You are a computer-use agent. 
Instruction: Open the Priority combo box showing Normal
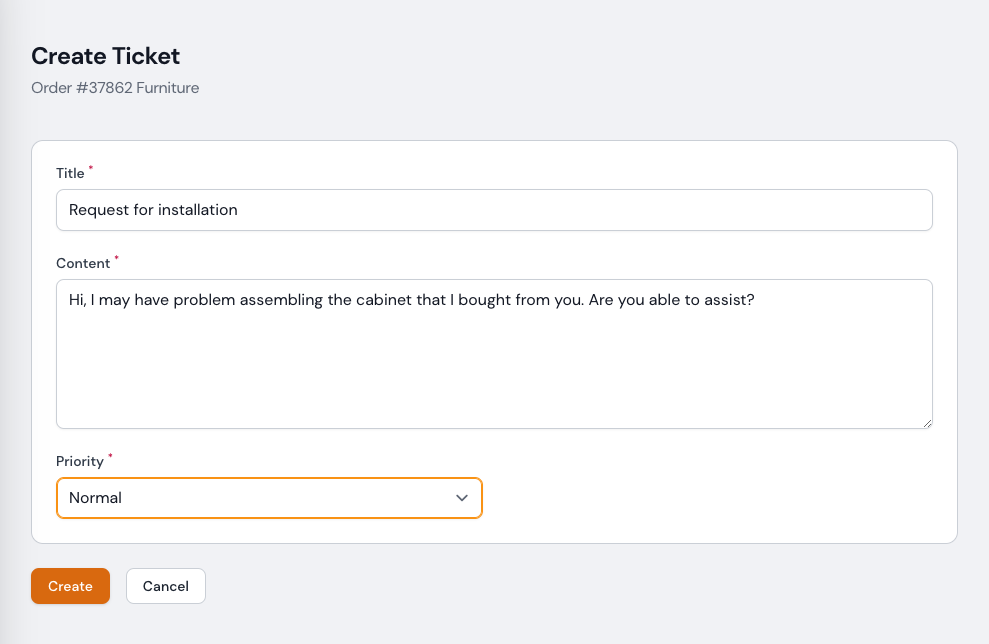coord(269,498)
